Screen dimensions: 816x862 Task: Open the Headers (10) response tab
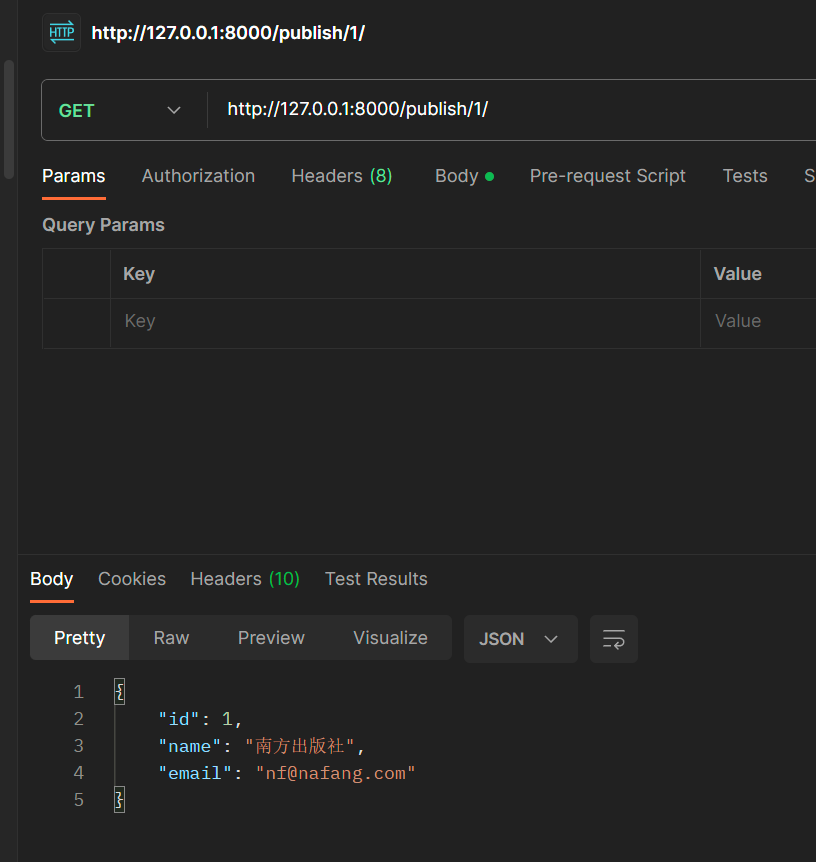click(244, 579)
